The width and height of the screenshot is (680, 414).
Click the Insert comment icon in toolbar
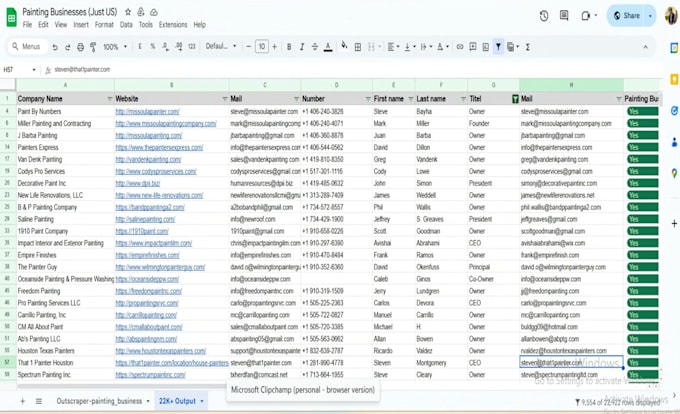pyautogui.click(x=473, y=47)
